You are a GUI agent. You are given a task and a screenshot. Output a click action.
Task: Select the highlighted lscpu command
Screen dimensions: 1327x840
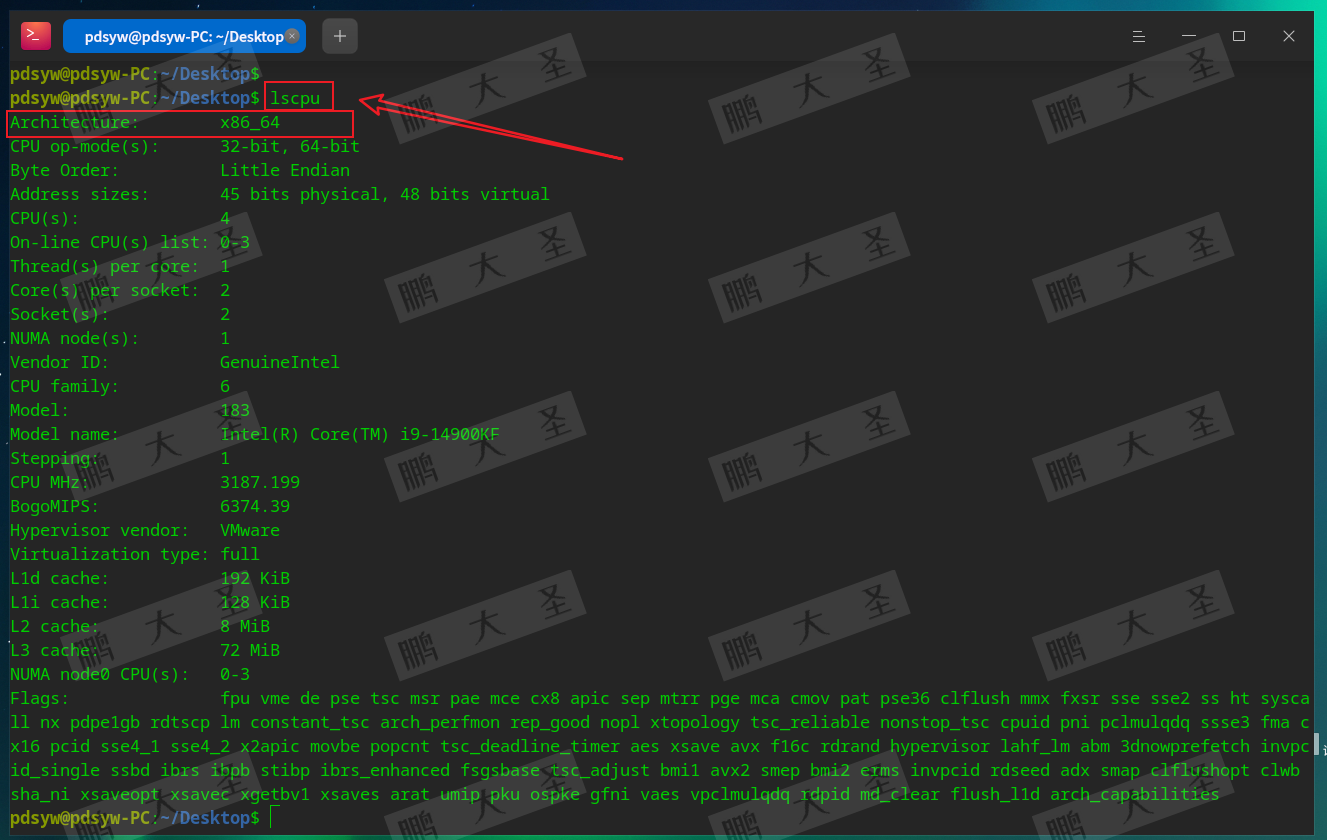(297, 98)
